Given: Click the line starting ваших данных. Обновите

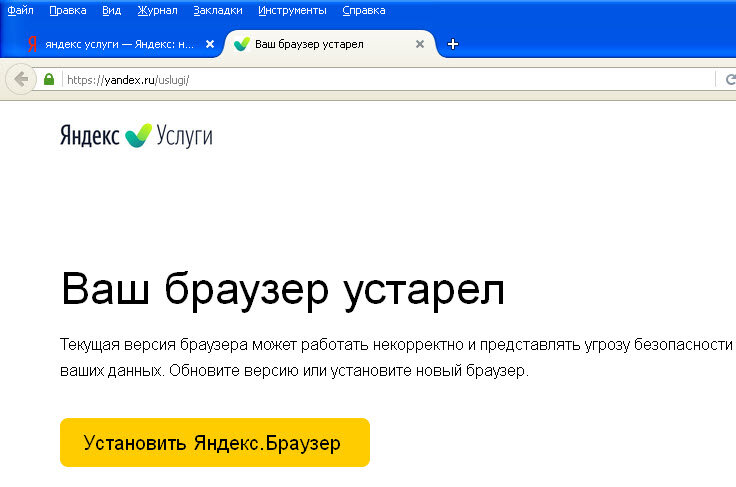Looking at the screenshot, I should point(294,371).
